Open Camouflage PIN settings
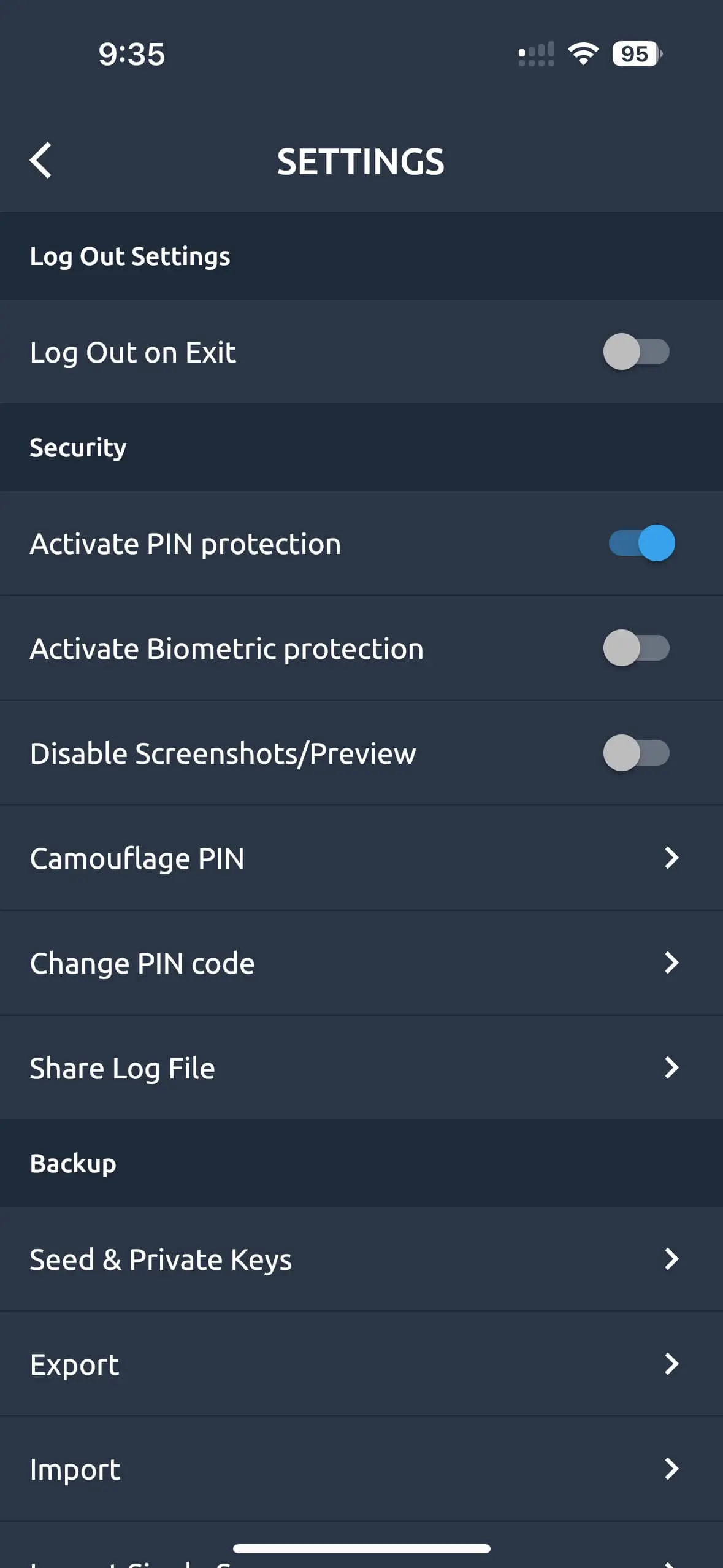The width and height of the screenshot is (723, 1568). click(x=362, y=858)
